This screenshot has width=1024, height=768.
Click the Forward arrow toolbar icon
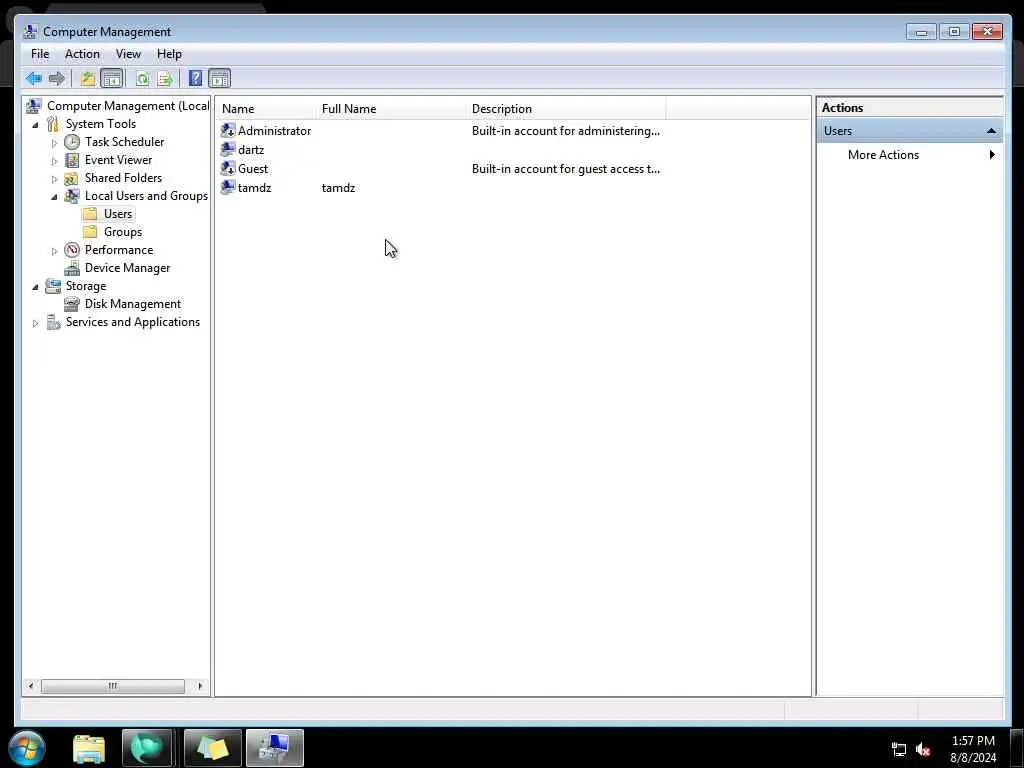pos(57,79)
